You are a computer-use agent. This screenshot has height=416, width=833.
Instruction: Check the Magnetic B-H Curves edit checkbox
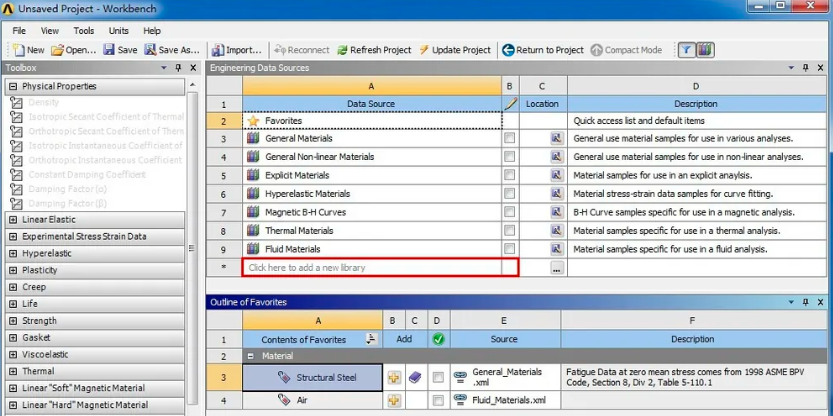[x=509, y=212]
